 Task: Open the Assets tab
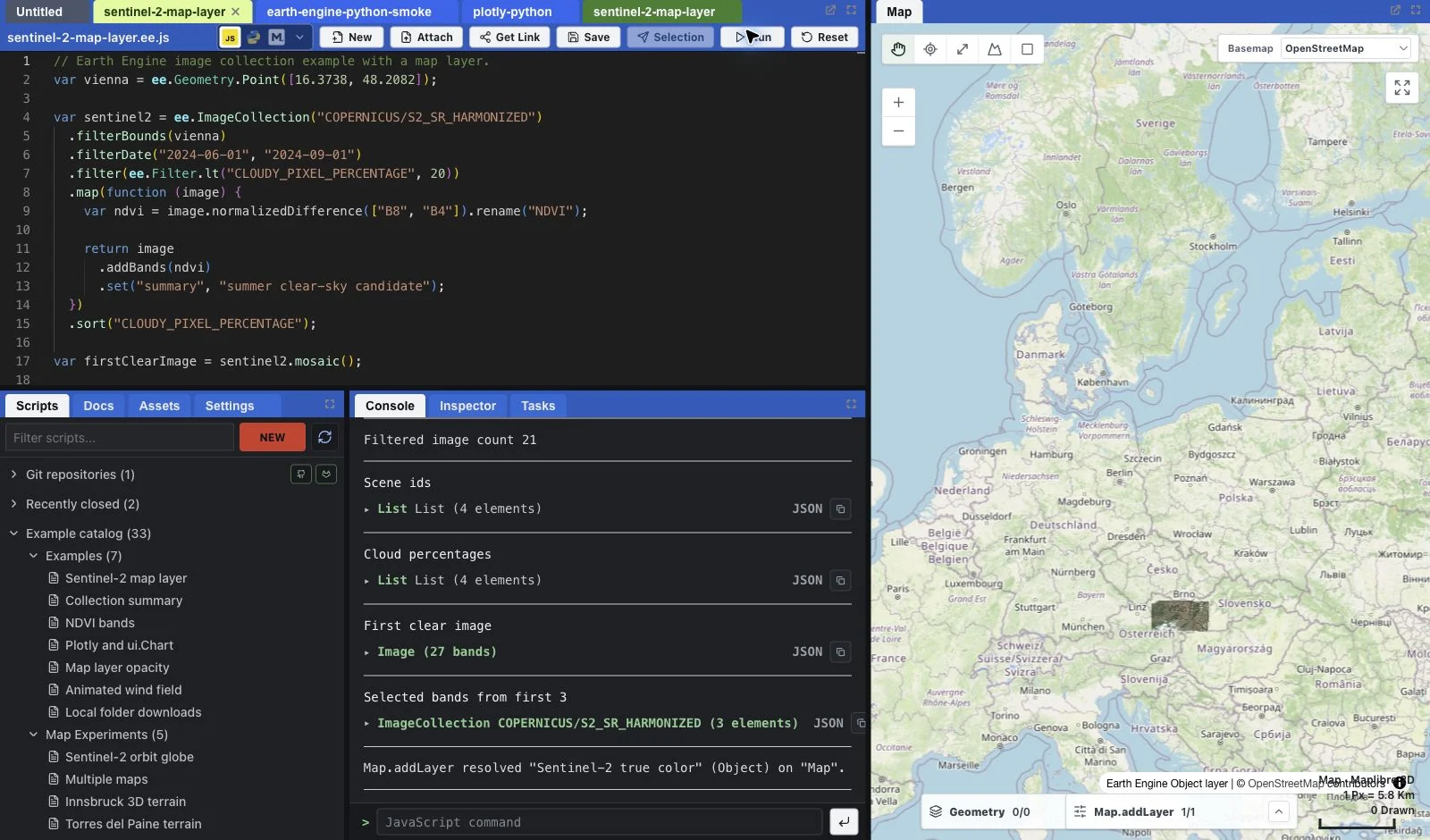click(159, 406)
